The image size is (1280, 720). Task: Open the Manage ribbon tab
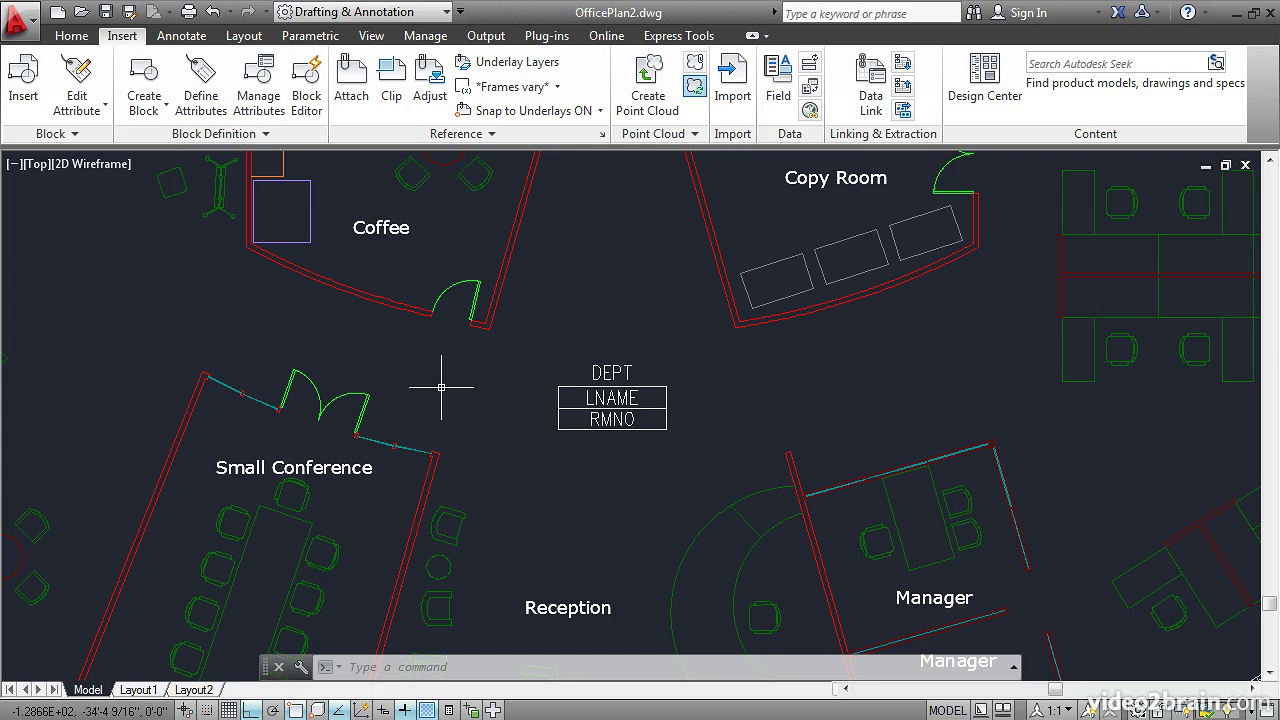(426, 36)
